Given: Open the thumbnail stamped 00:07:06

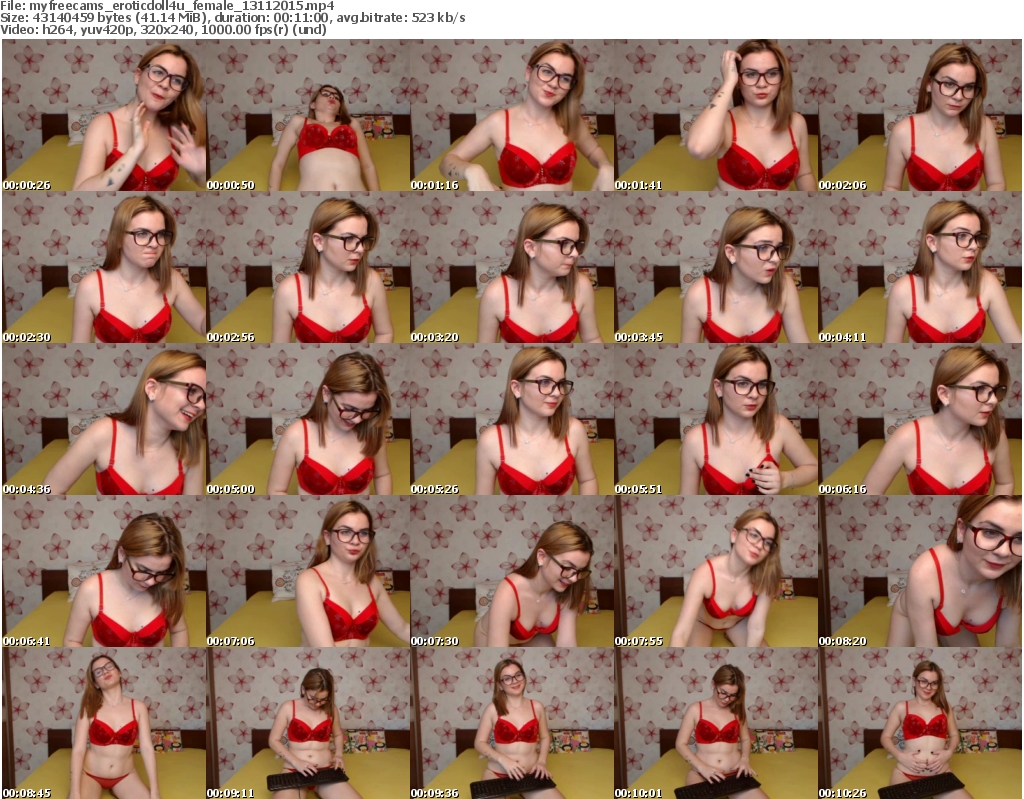Looking at the screenshot, I should [308, 571].
